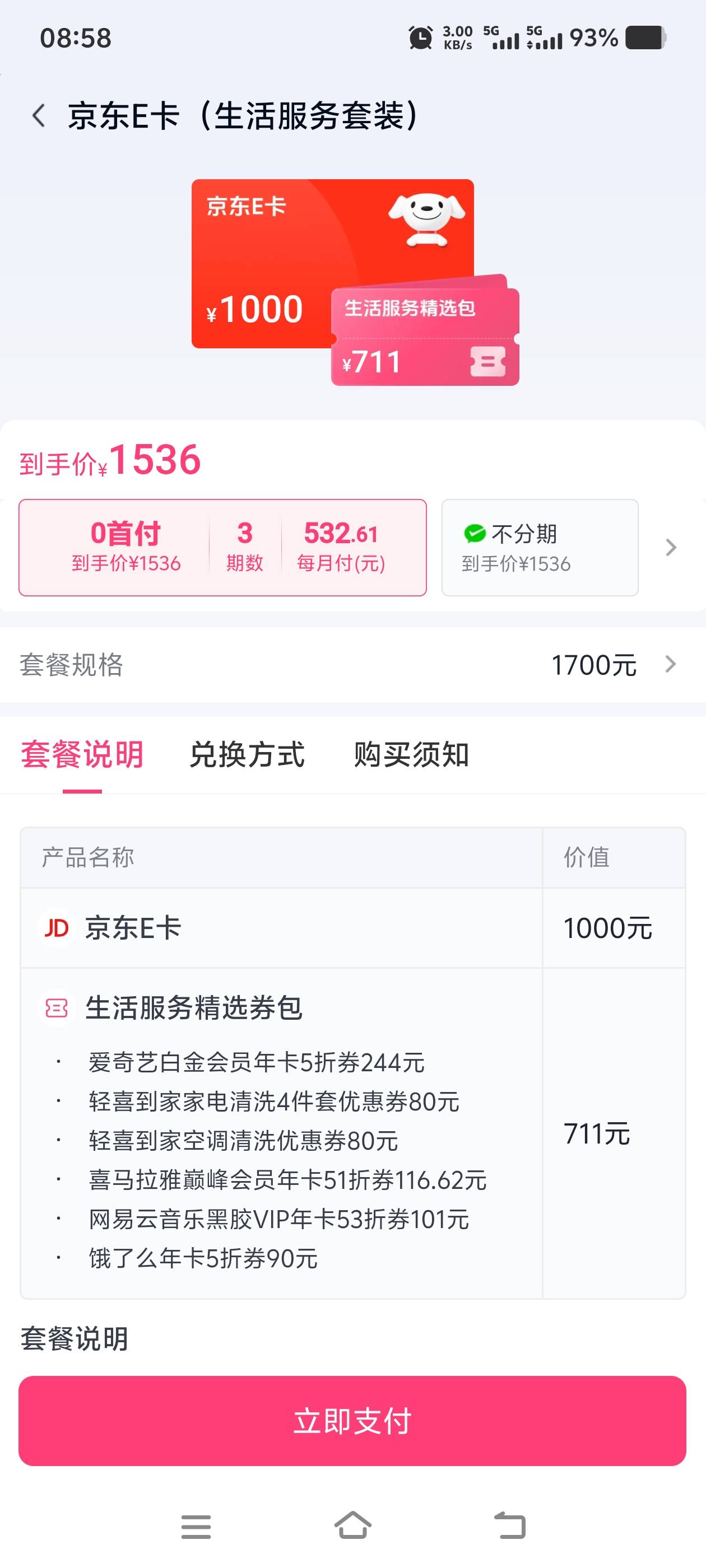Open the 1700元 package spec selector
Image resolution: width=706 pixels, height=1568 pixels.
(593, 665)
